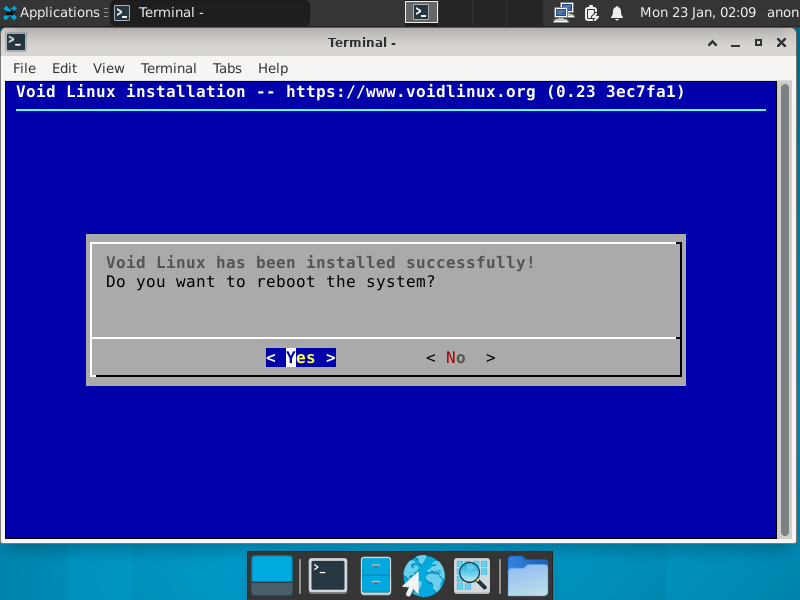Open the network connections tray icon
This screenshot has width=800, height=600.
pyautogui.click(x=563, y=12)
